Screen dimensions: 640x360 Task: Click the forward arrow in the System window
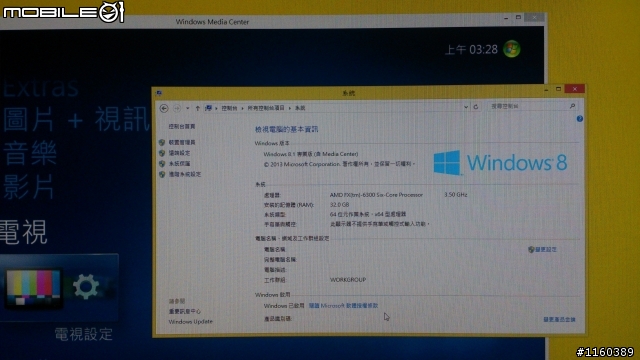(x=177, y=108)
